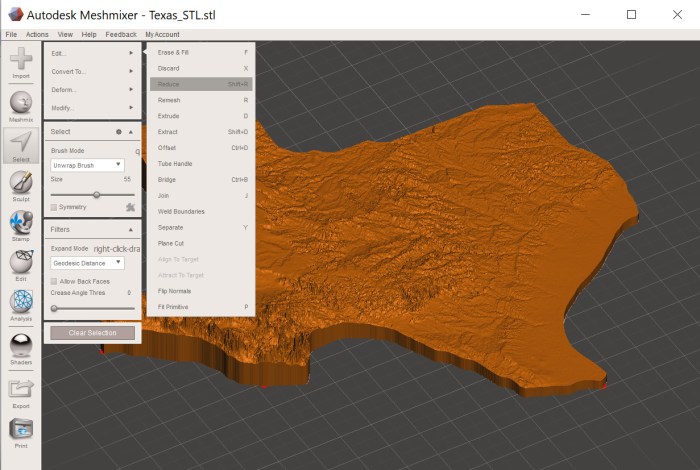The width and height of the screenshot is (700, 470).
Task: Choose Extract command
Action: 201,132
